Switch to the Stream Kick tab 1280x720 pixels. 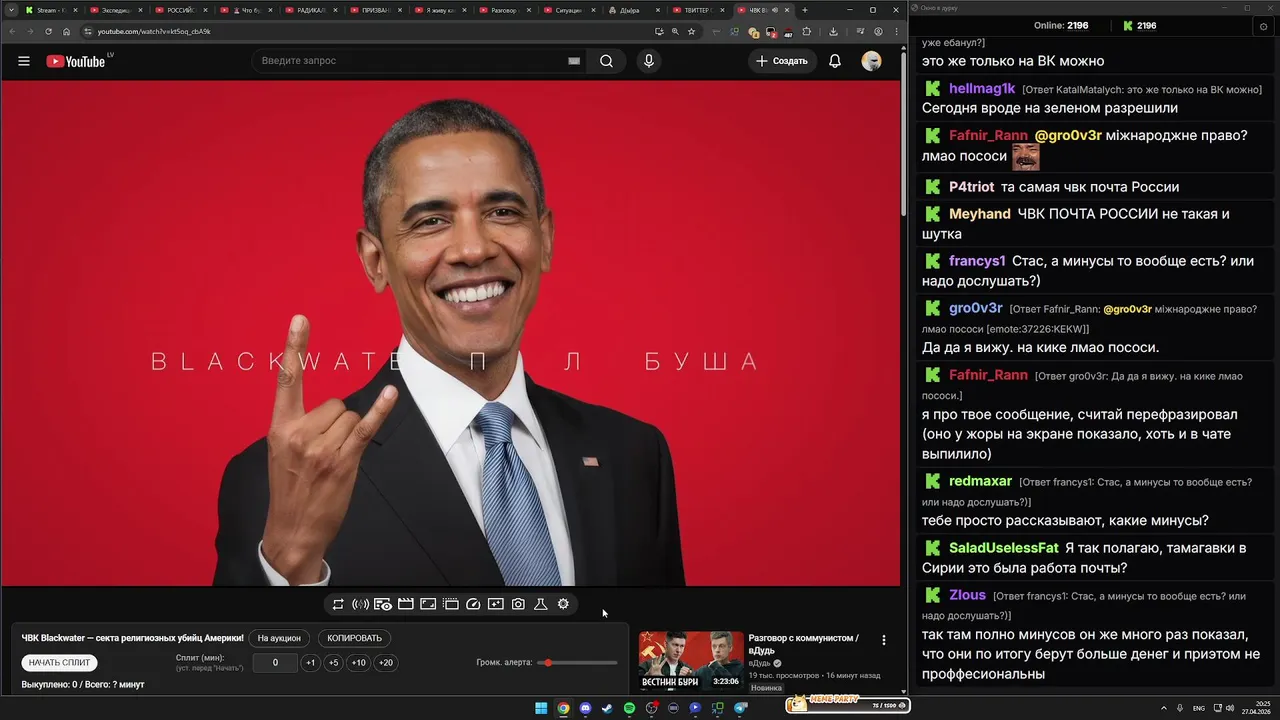point(50,10)
